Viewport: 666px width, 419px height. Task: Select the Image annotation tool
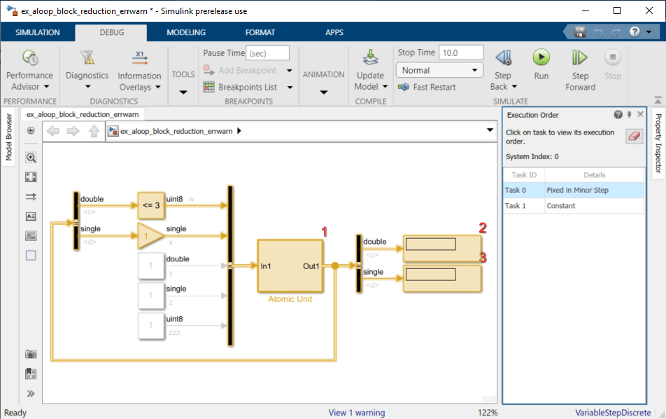(31, 235)
